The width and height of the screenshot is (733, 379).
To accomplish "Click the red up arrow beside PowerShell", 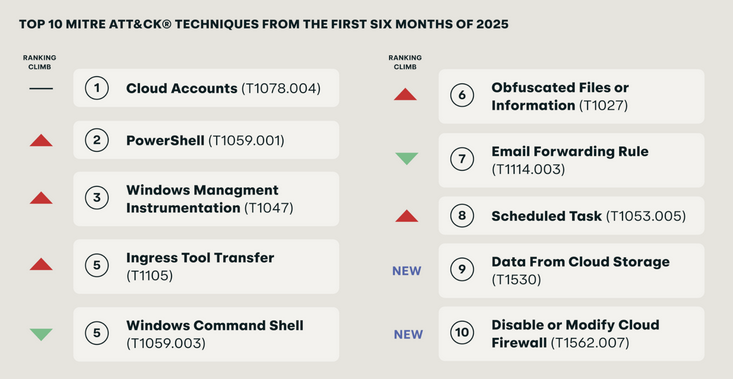I will point(41,140).
